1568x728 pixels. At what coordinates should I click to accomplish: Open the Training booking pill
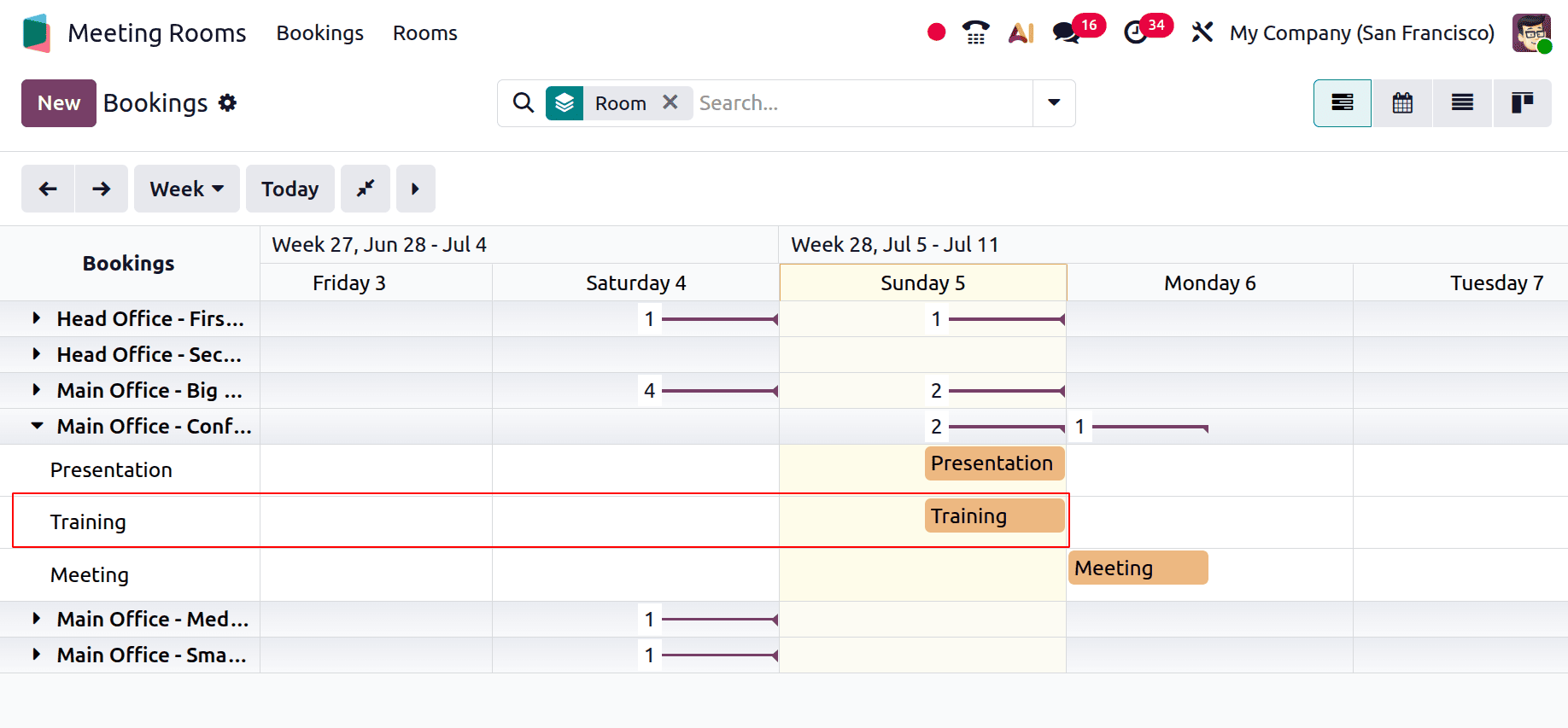click(994, 515)
